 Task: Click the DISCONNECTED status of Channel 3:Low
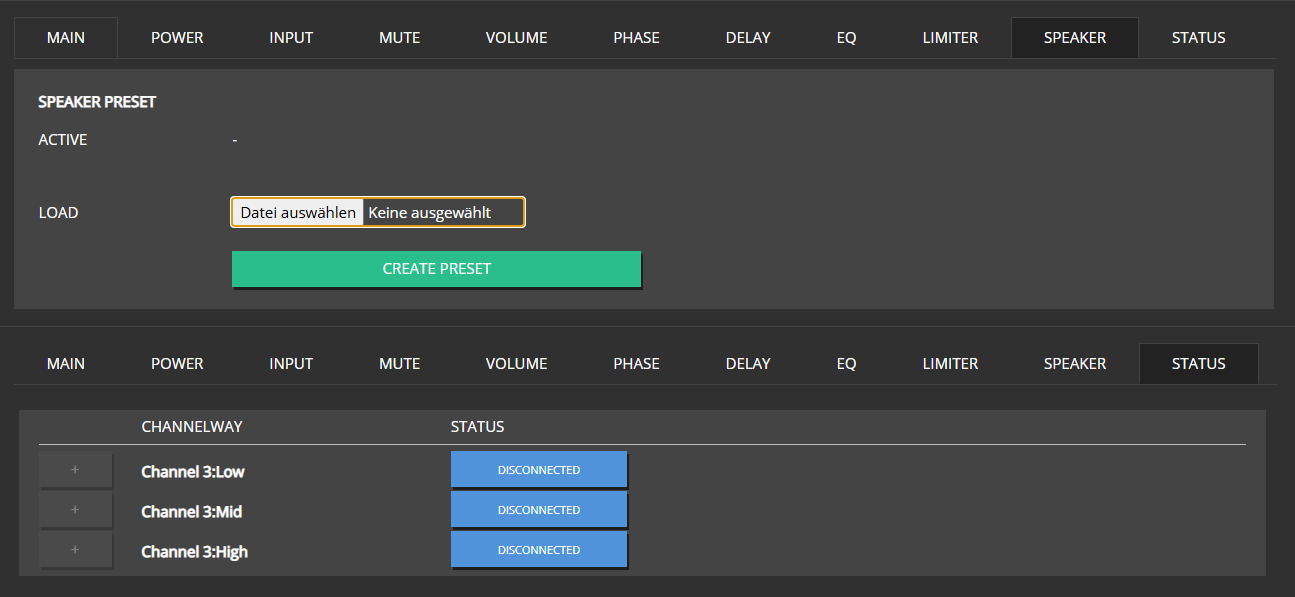coord(539,470)
